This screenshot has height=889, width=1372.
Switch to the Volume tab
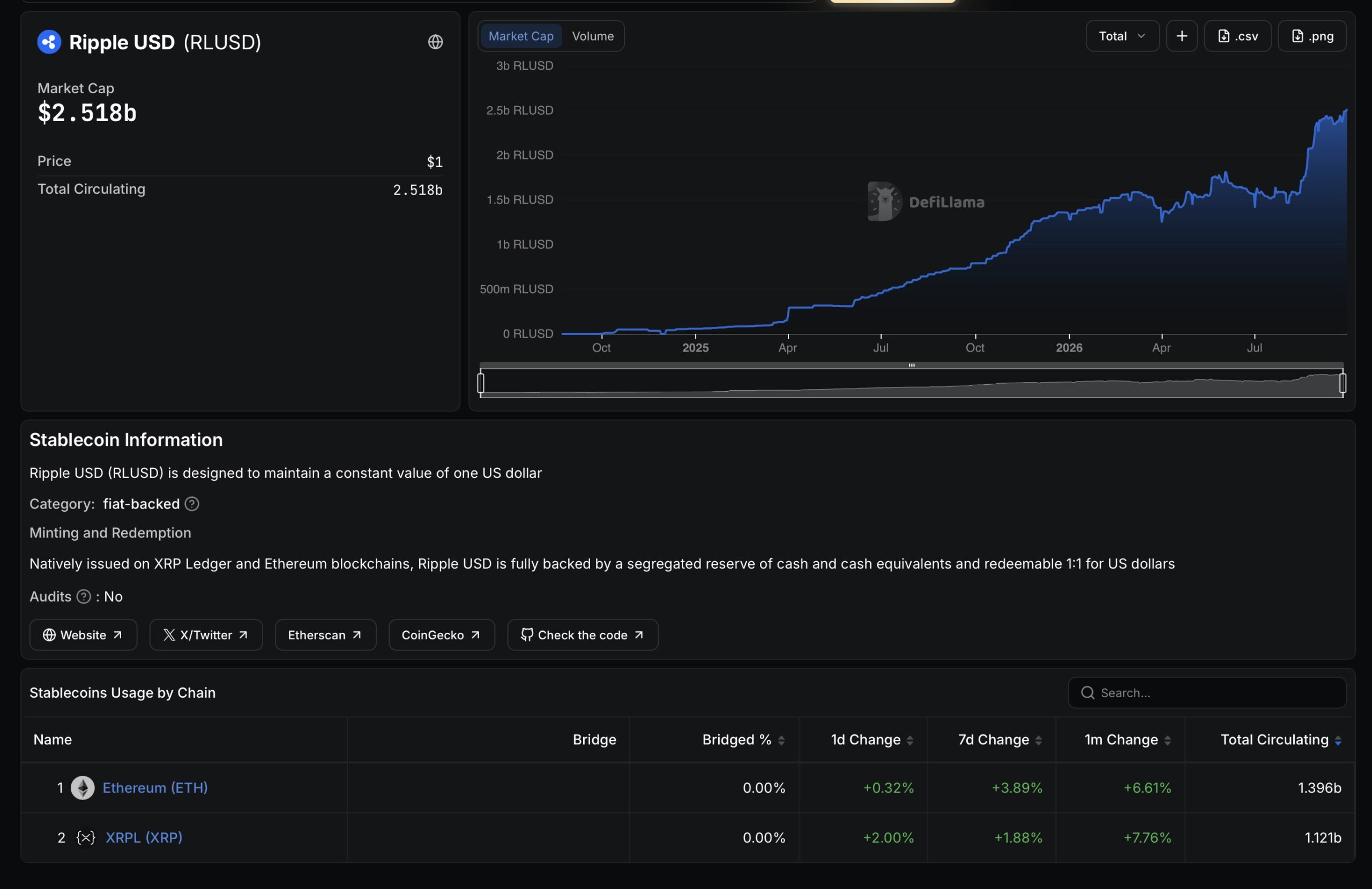tap(593, 36)
